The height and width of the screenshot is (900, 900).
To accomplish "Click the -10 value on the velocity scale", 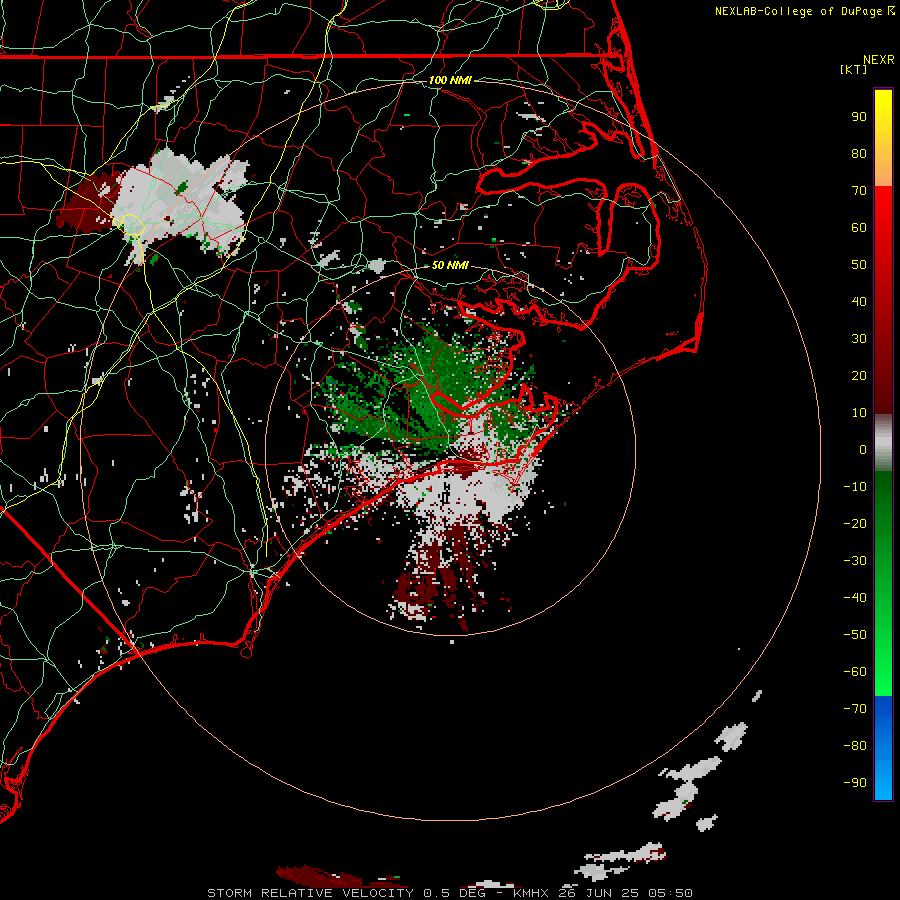I will click(x=855, y=487).
